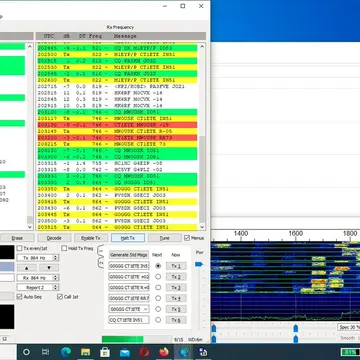Adjust the Spec 30 % spinner

click(349, 327)
